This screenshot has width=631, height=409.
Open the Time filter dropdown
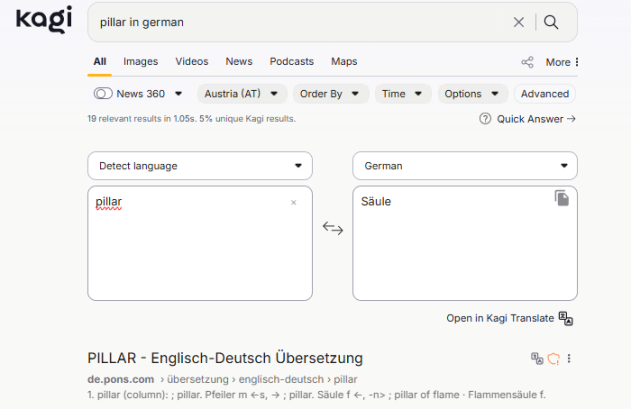pyautogui.click(x=403, y=94)
